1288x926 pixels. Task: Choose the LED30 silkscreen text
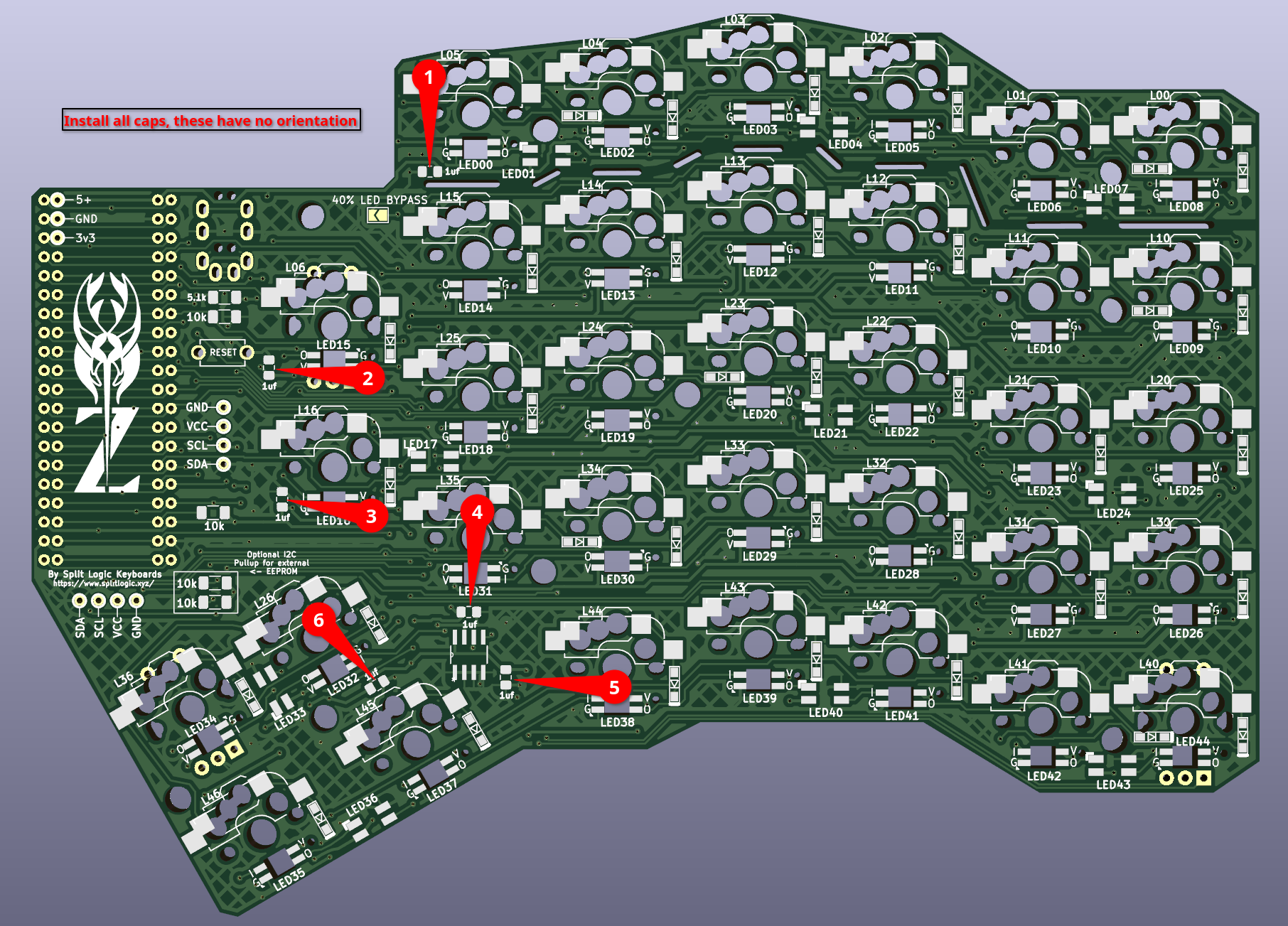618,579
